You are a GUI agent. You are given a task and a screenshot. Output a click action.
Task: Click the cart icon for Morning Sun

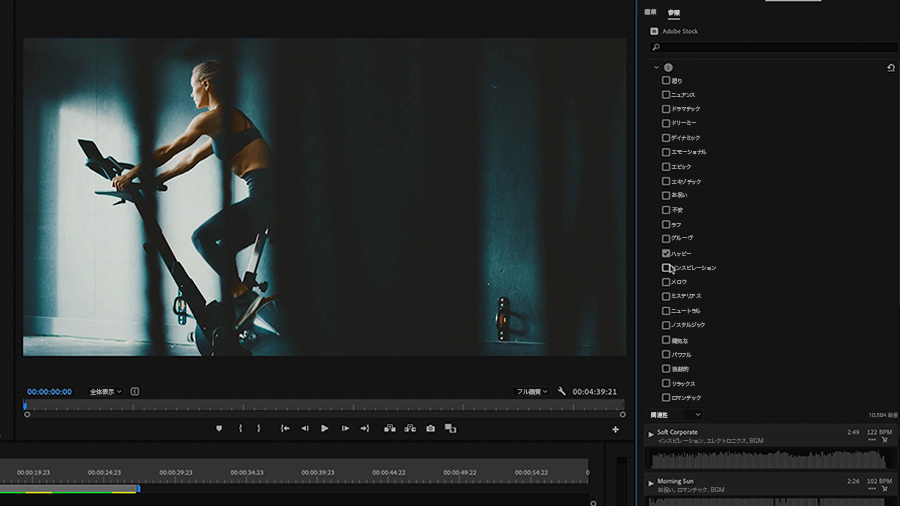885,489
